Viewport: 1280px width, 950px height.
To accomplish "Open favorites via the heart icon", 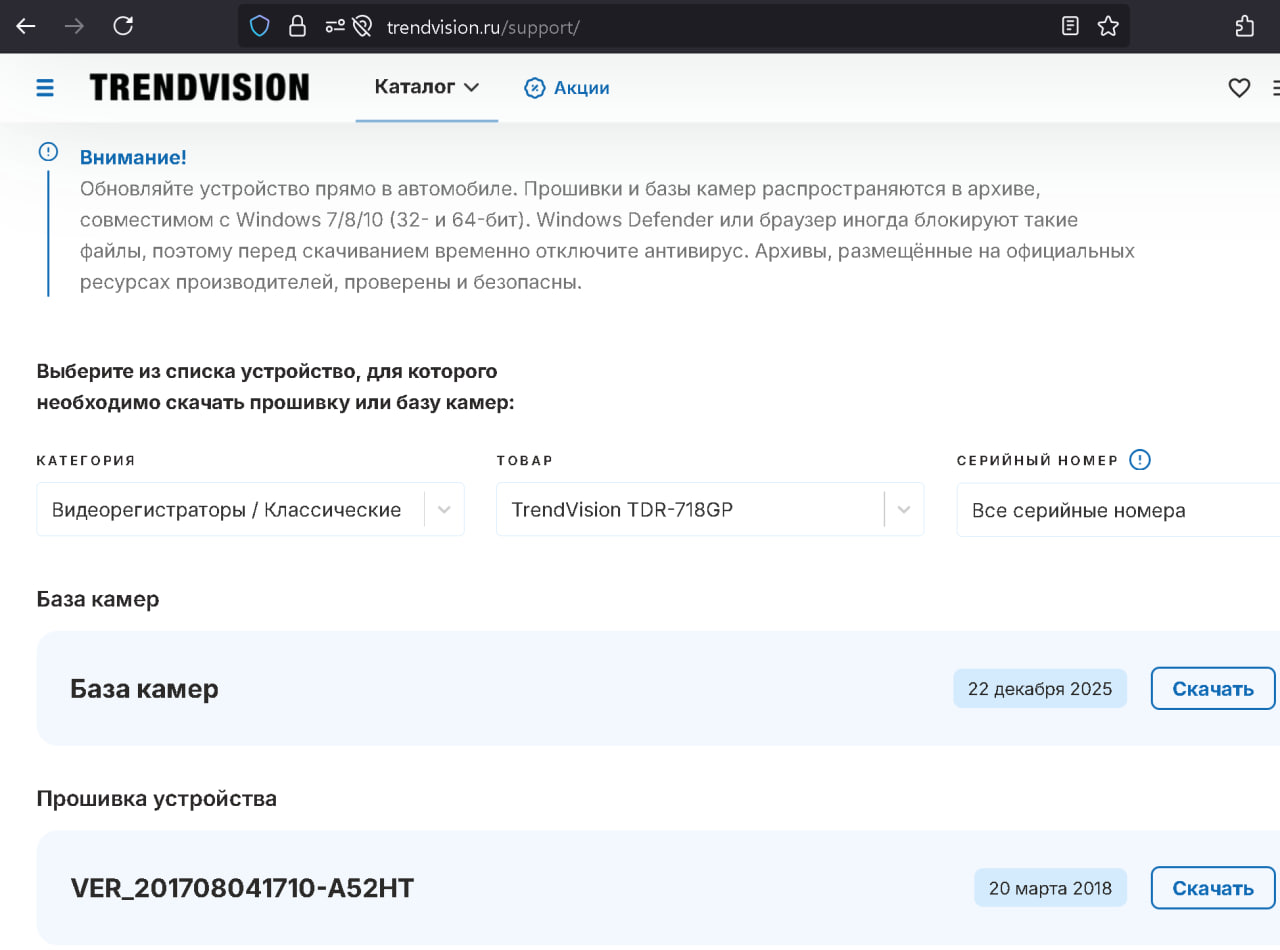I will (x=1239, y=88).
